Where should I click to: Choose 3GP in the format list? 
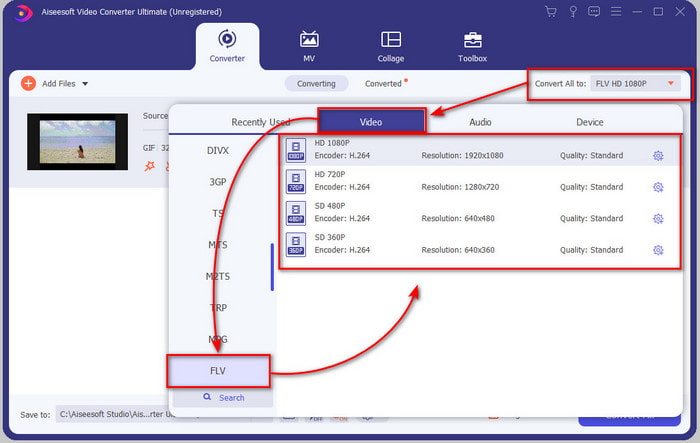pos(218,182)
